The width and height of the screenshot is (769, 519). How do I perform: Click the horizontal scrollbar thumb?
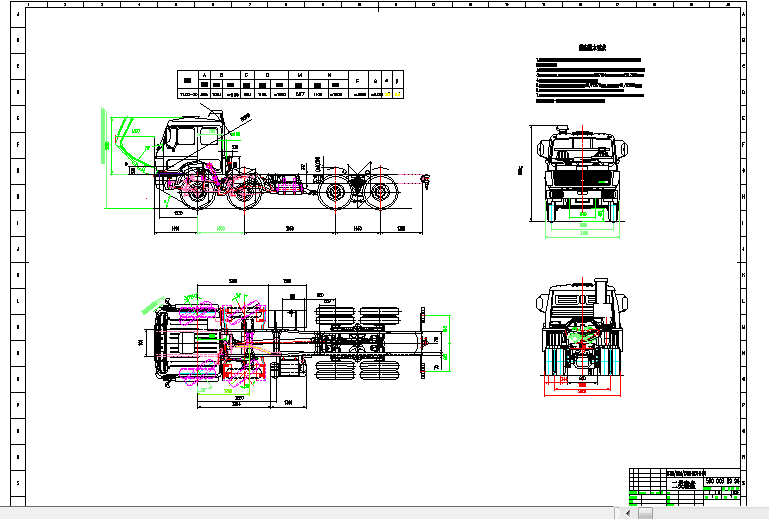coord(645,513)
